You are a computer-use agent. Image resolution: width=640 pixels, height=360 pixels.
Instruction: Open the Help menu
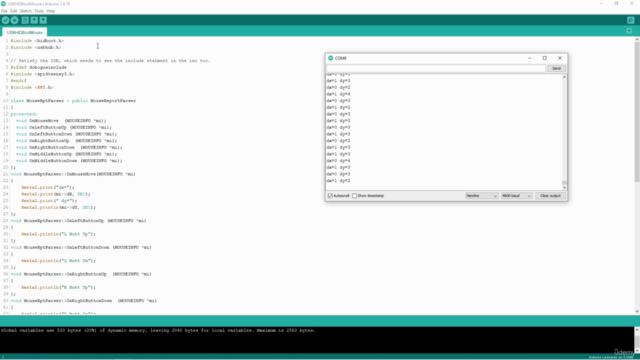51,11
